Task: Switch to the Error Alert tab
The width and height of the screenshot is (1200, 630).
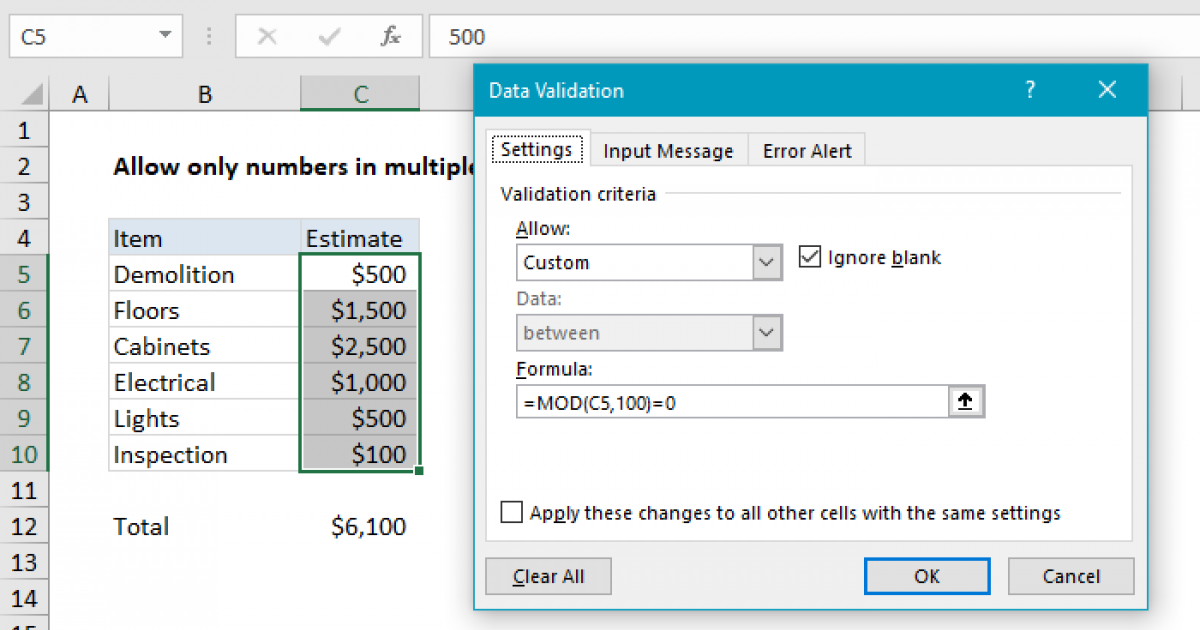Action: 806,151
